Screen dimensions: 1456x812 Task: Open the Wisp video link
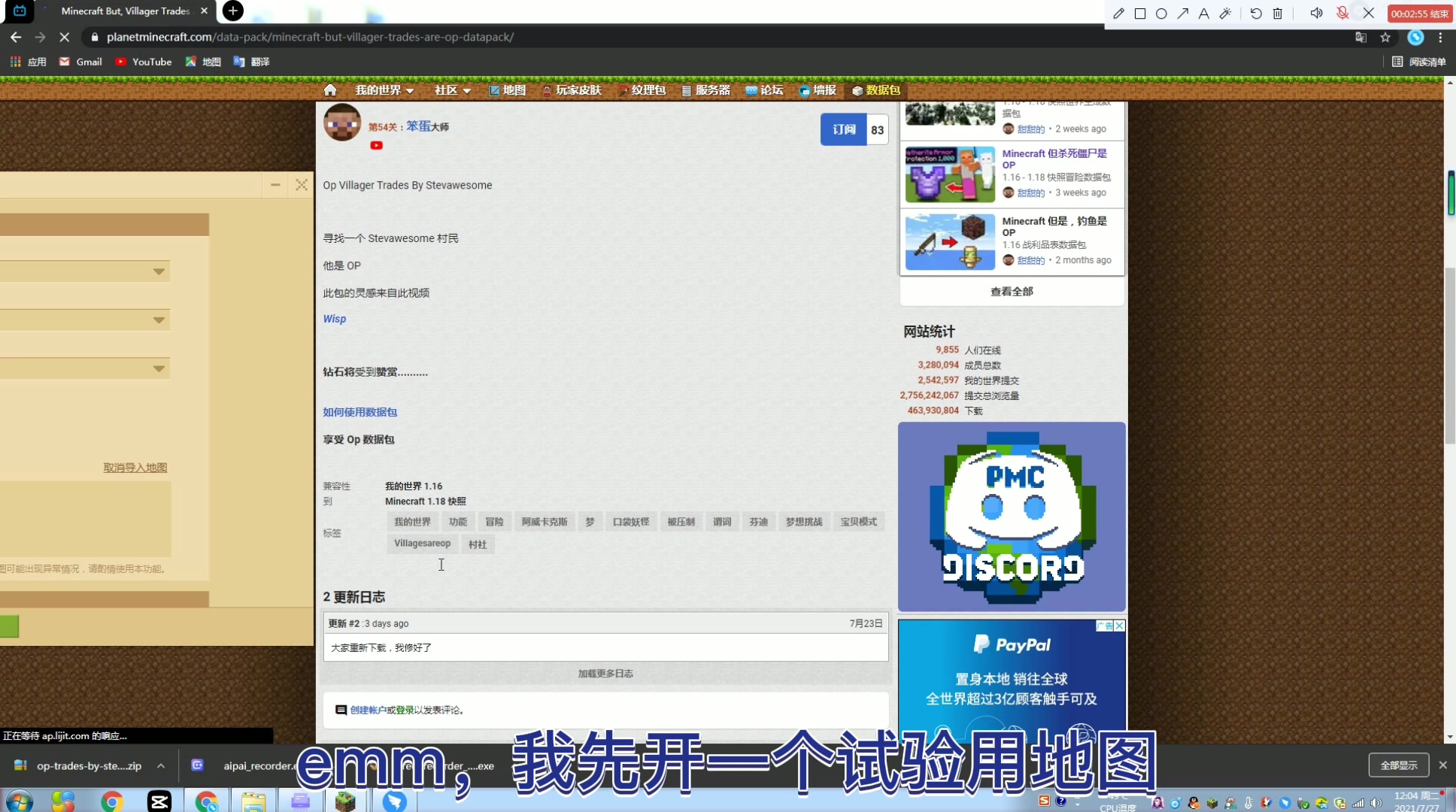tap(334, 319)
